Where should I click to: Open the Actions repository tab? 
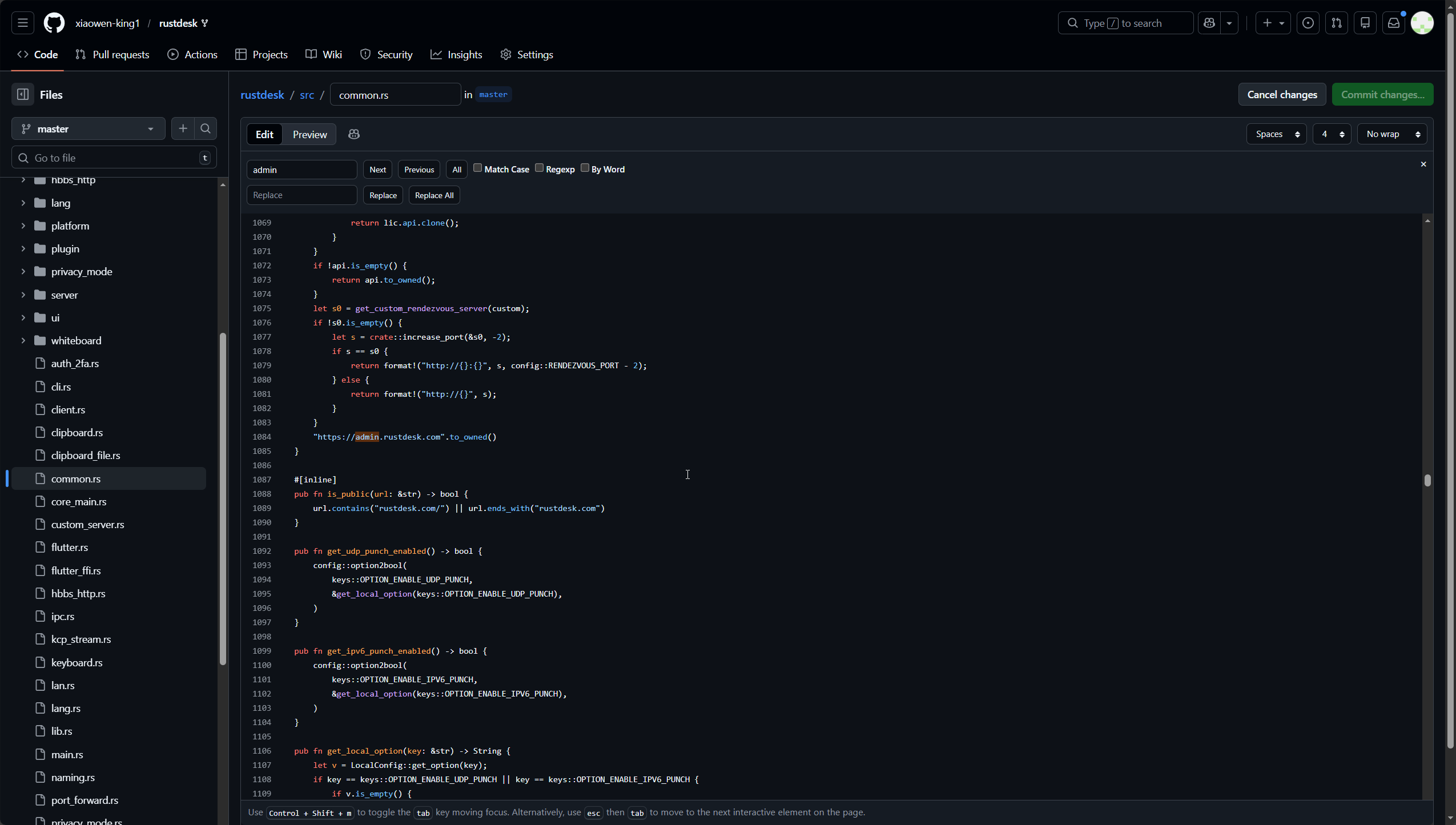(x=192, y=55)
